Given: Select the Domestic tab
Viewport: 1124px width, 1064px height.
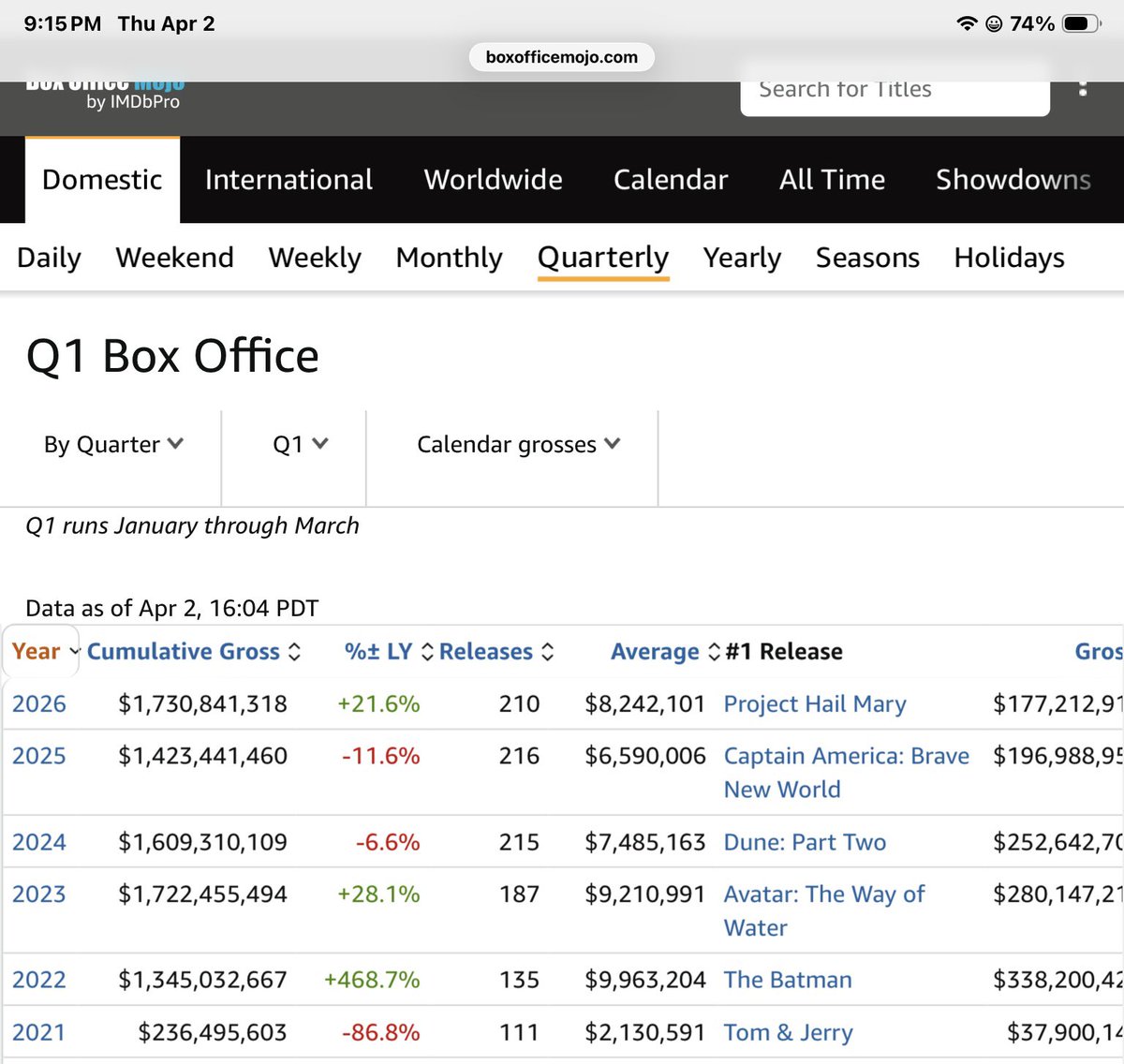Looking at the screenshot, I should click(102, 180).
